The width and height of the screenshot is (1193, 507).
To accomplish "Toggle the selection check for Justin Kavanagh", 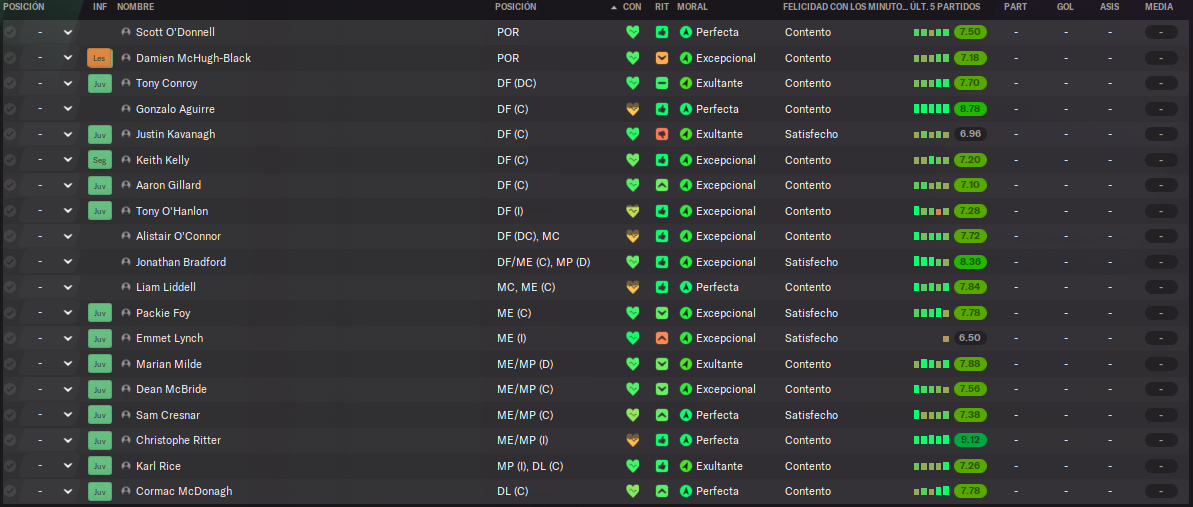I will tap(10, 134).
